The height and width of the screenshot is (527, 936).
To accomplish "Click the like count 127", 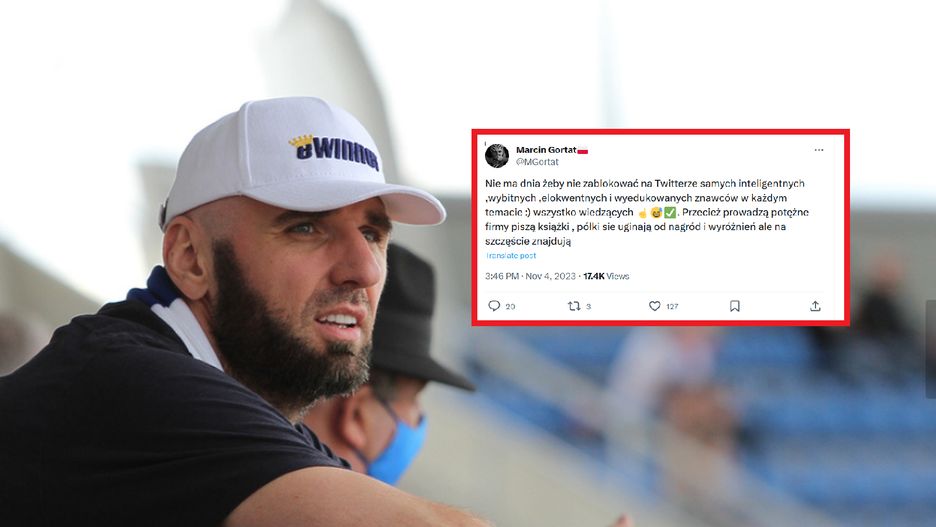I will [672, 306].
